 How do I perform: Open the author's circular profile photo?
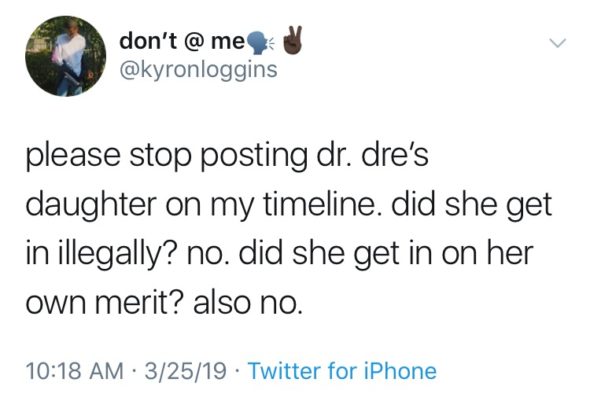(65, 56)
